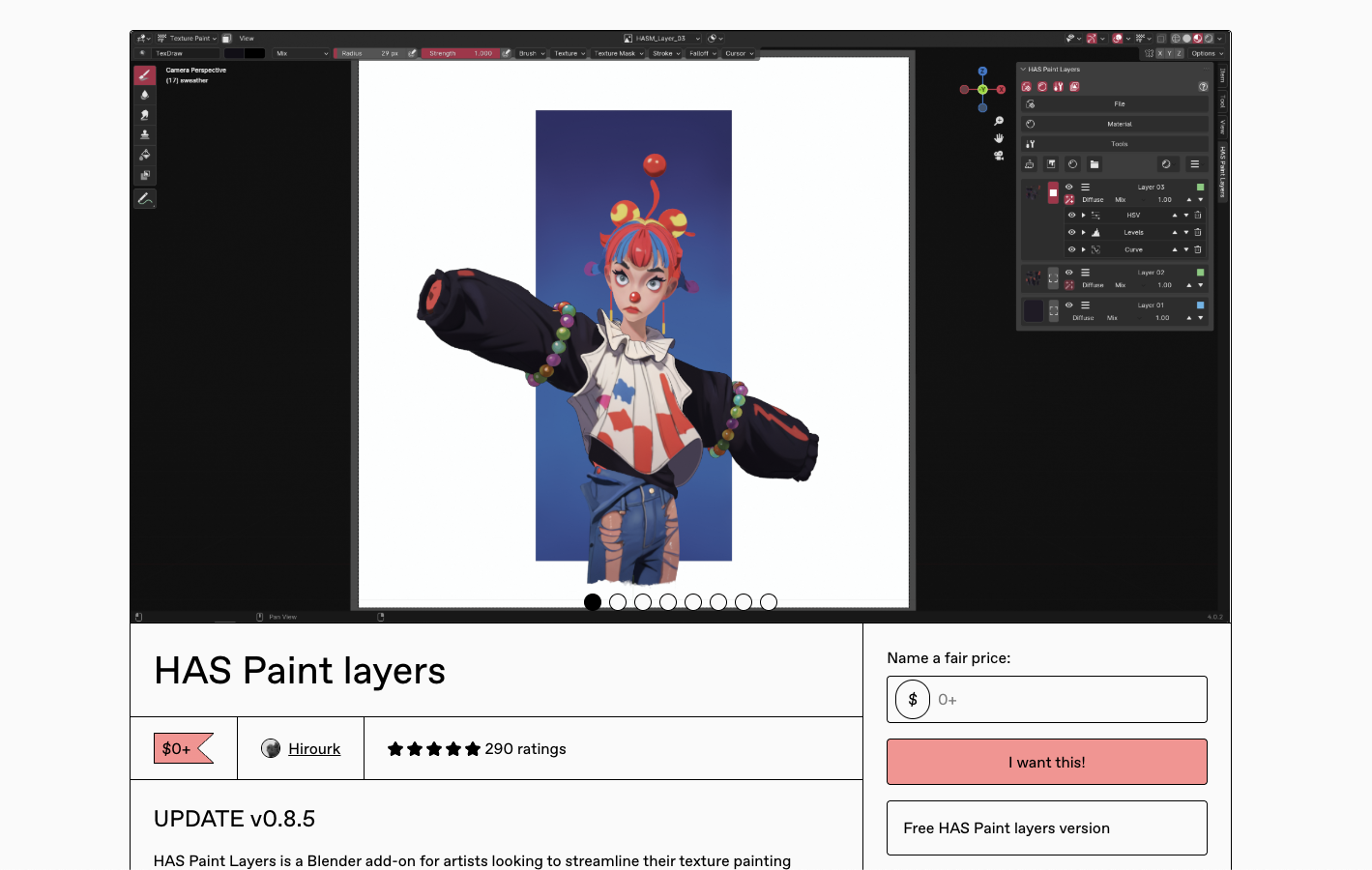Click the add paint layer brush icon
The image size is (1372, 870).
[x=1029, y=164]
